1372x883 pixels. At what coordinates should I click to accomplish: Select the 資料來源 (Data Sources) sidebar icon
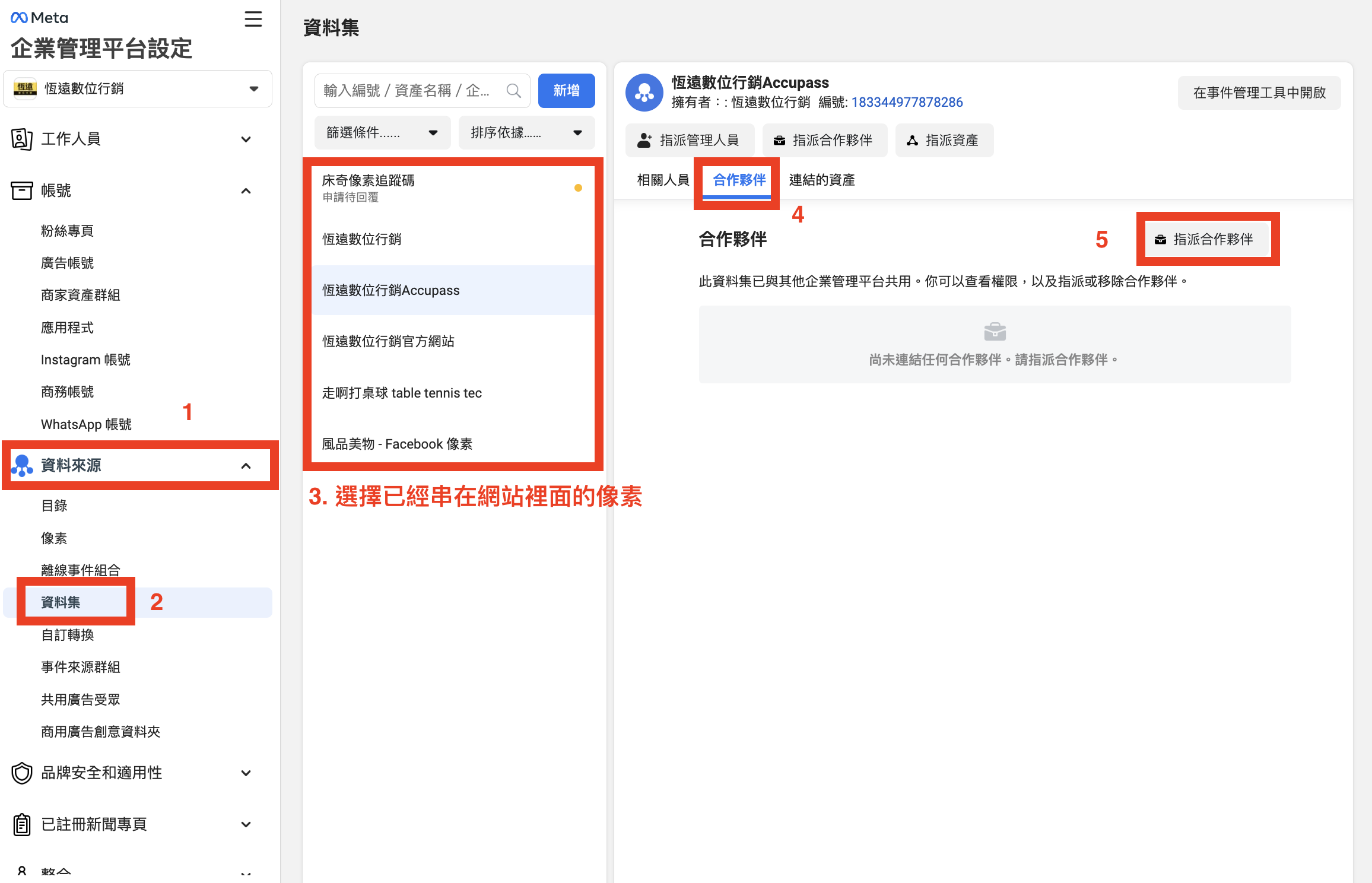click(x=23, y=466)
